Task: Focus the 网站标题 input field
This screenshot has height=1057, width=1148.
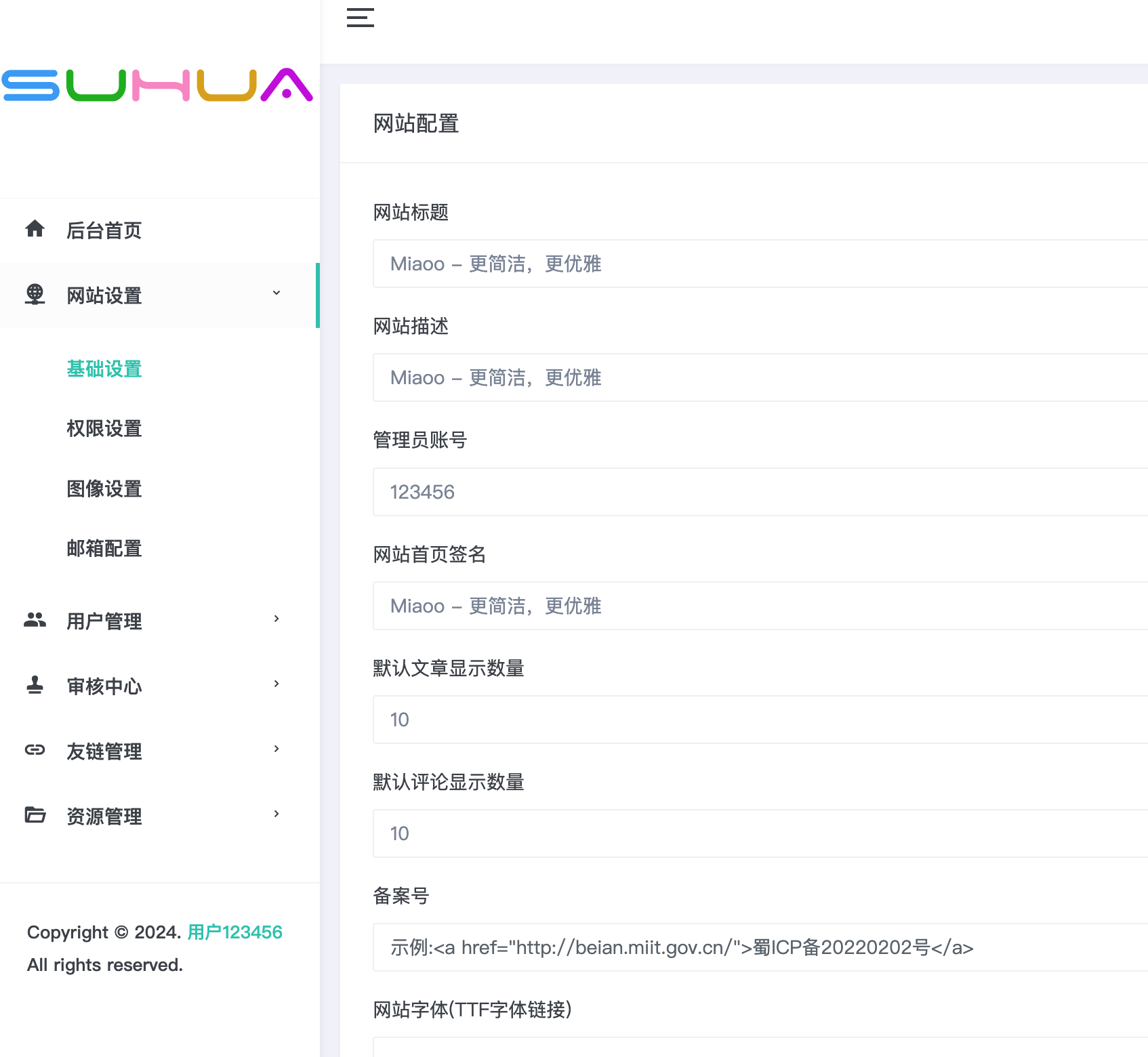Action: click(x=760, y=264)
